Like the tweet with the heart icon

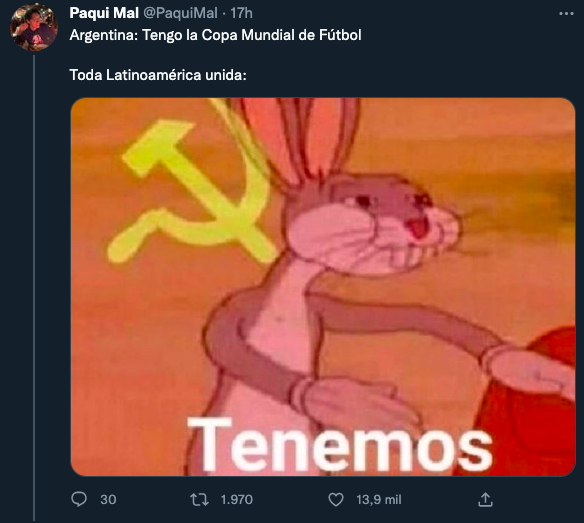coord(336,500)
